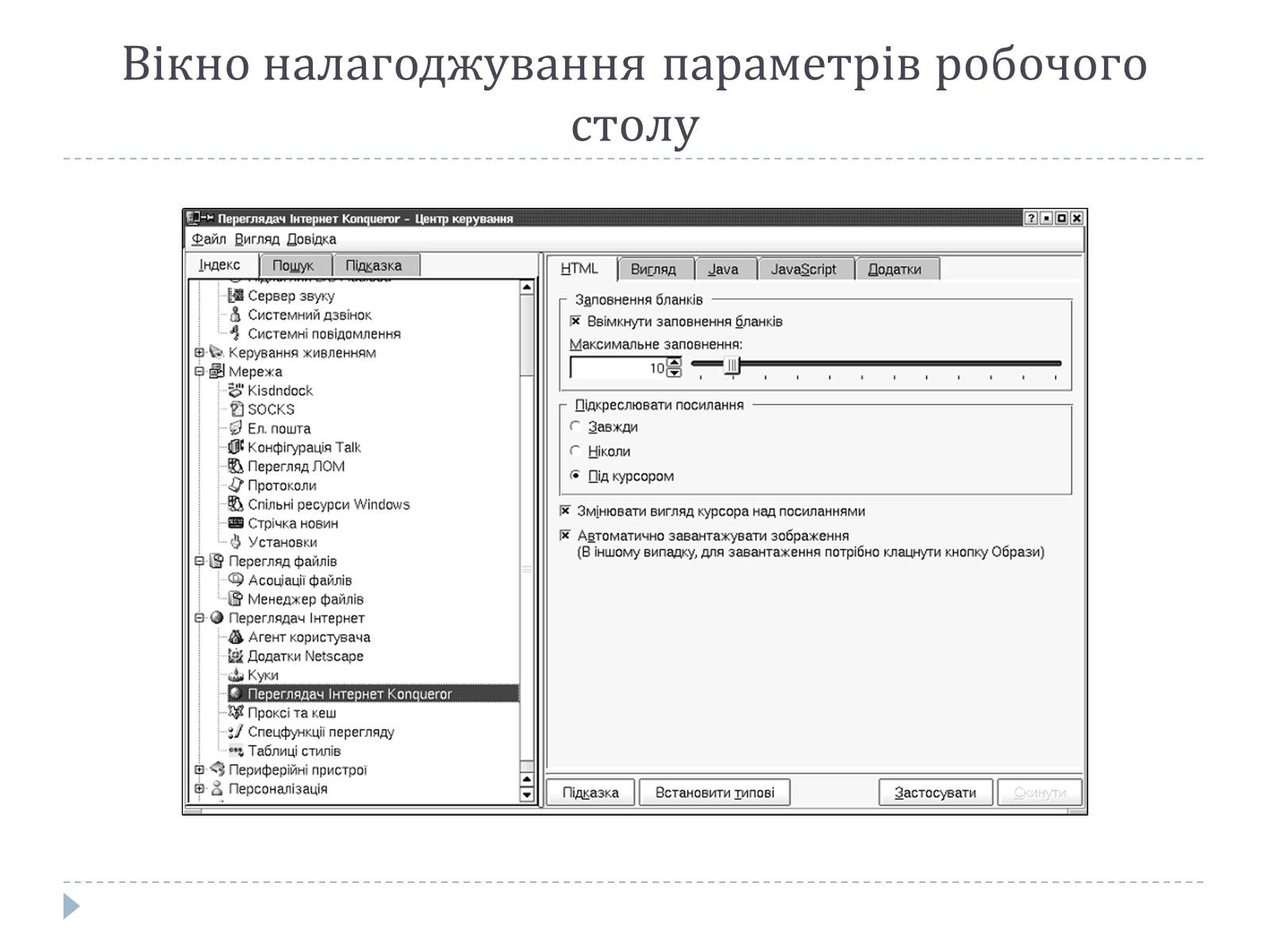Screen dimensions: 1270x952
Task: Click the Персоналізація icon
Action: pos(216,789)
